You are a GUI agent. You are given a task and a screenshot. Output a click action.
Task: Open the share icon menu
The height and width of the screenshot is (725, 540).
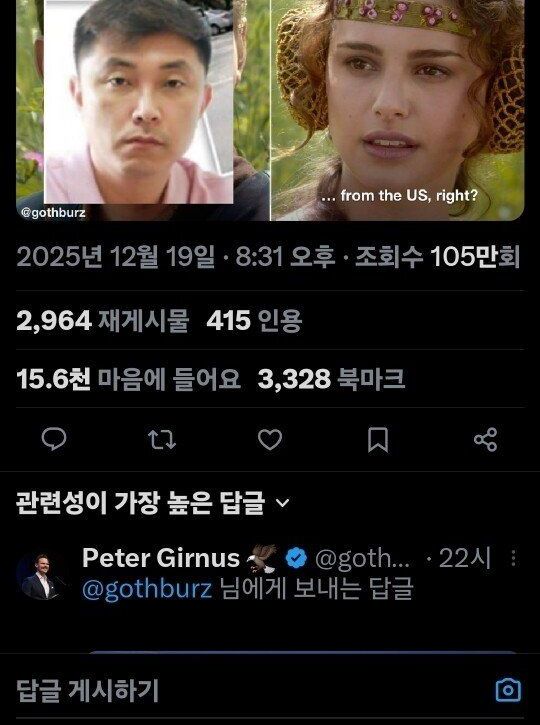[x=485, y=439]
